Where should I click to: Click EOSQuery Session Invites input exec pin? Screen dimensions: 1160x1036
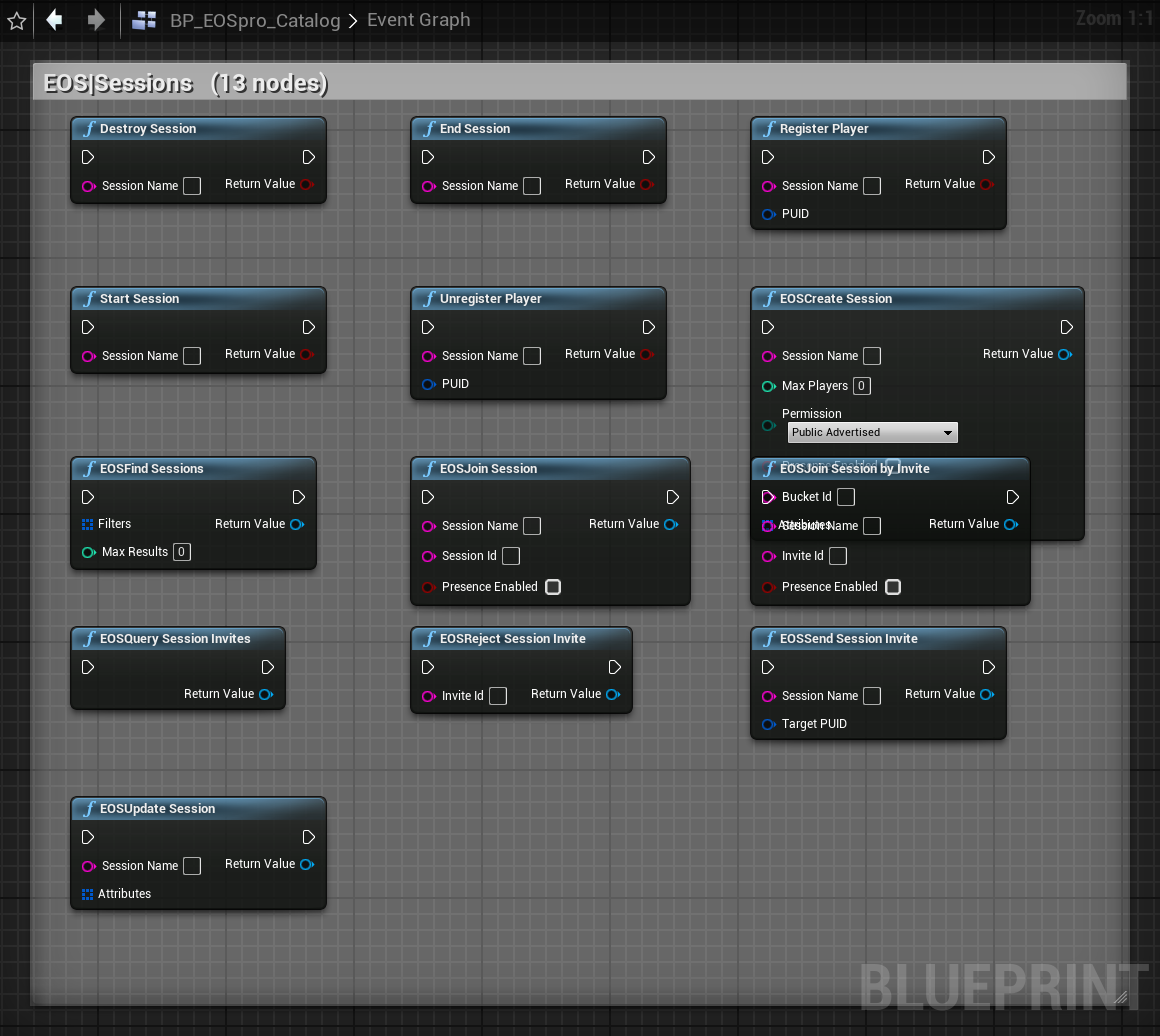click(x=88, y=667)
